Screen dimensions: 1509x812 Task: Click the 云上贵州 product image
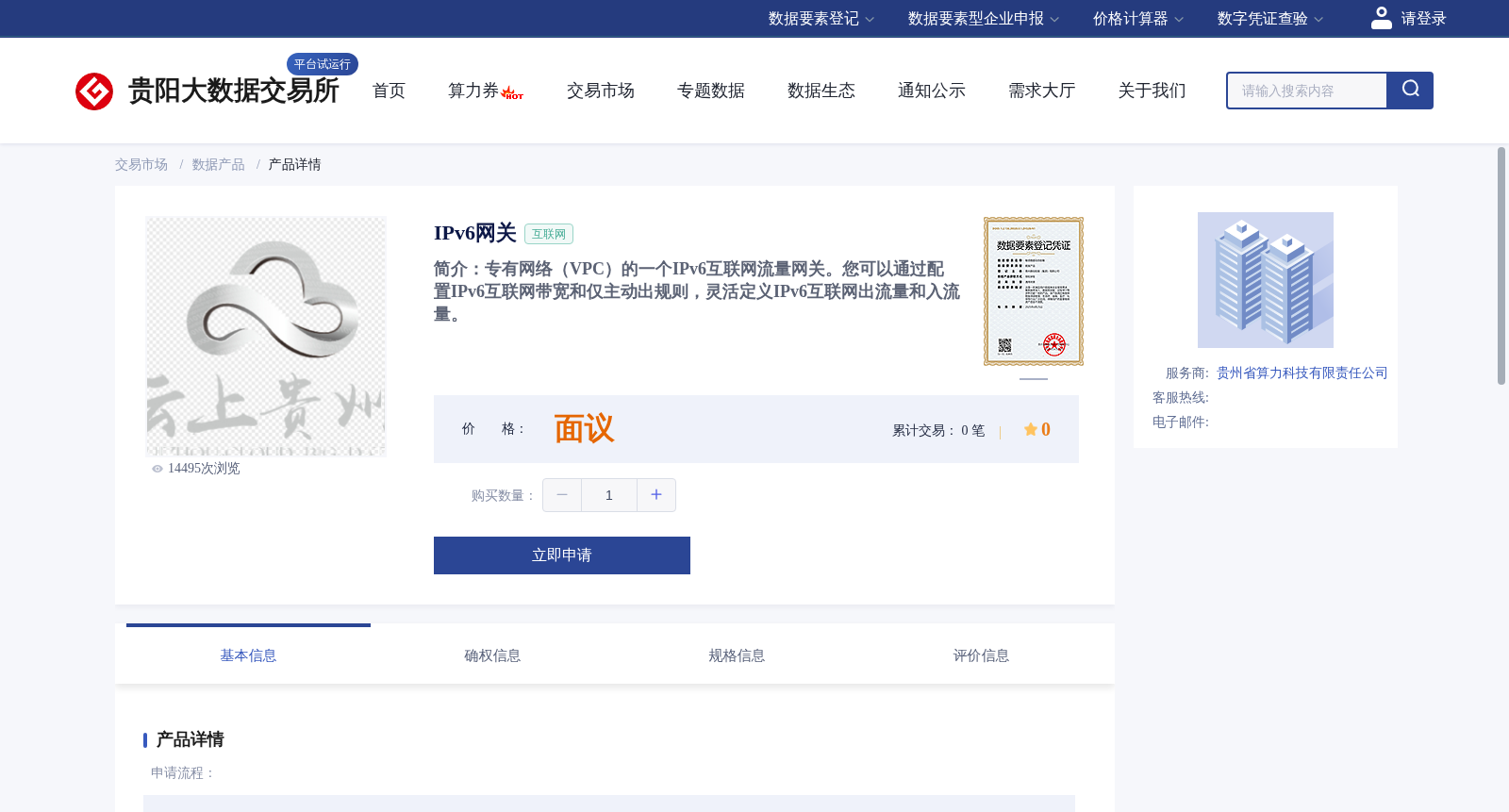266,337
